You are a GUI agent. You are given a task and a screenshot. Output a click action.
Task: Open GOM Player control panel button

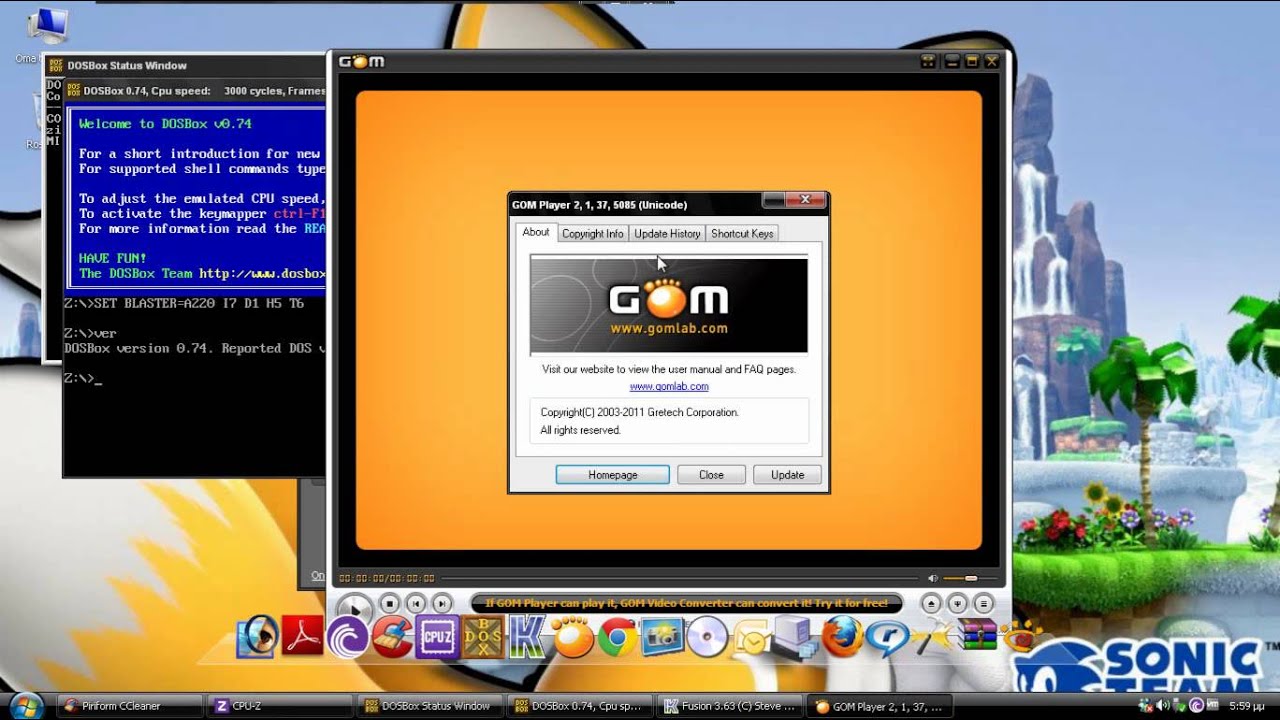coord(957,603)
